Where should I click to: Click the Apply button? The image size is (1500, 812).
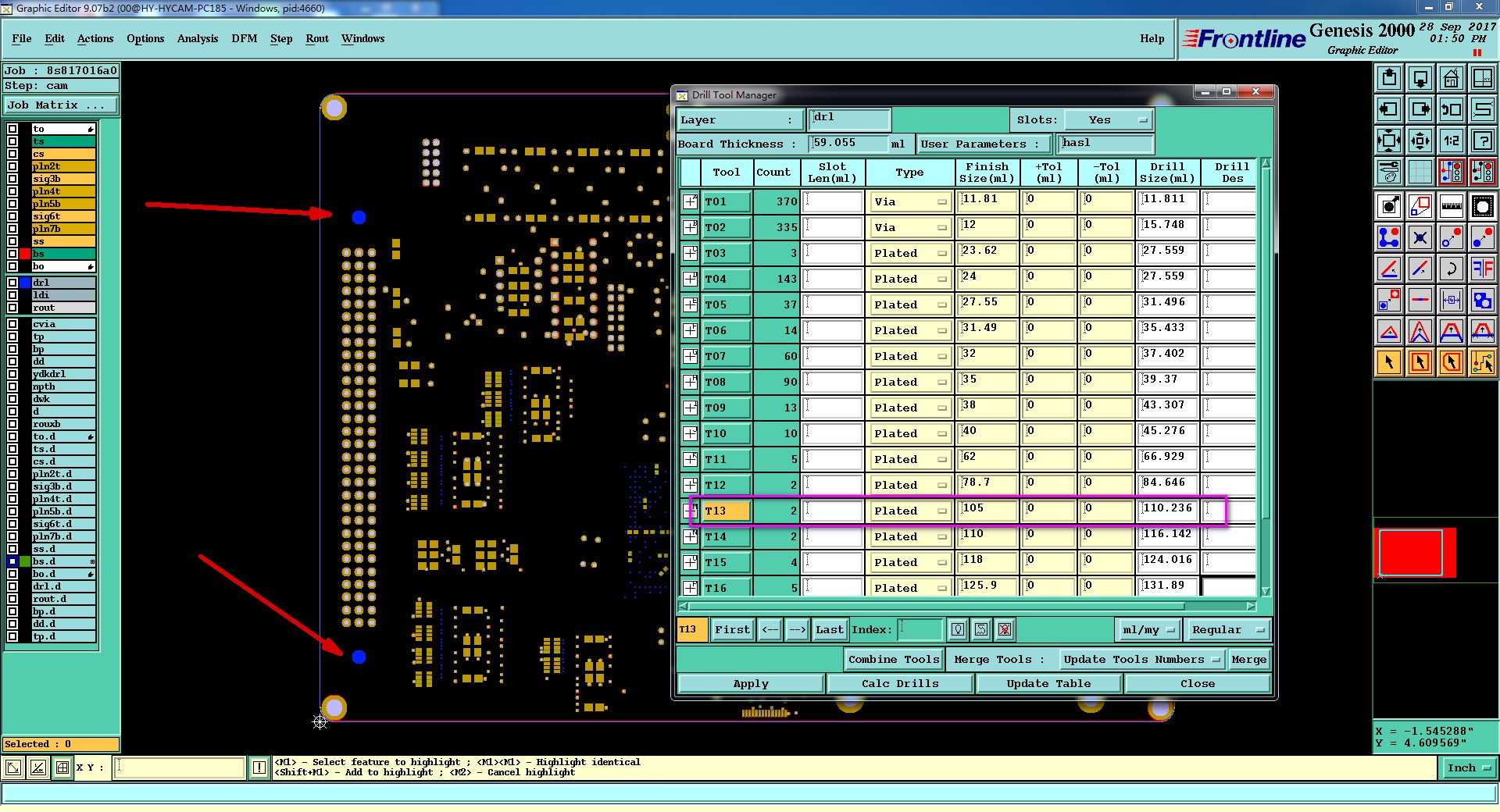(751, 683)
